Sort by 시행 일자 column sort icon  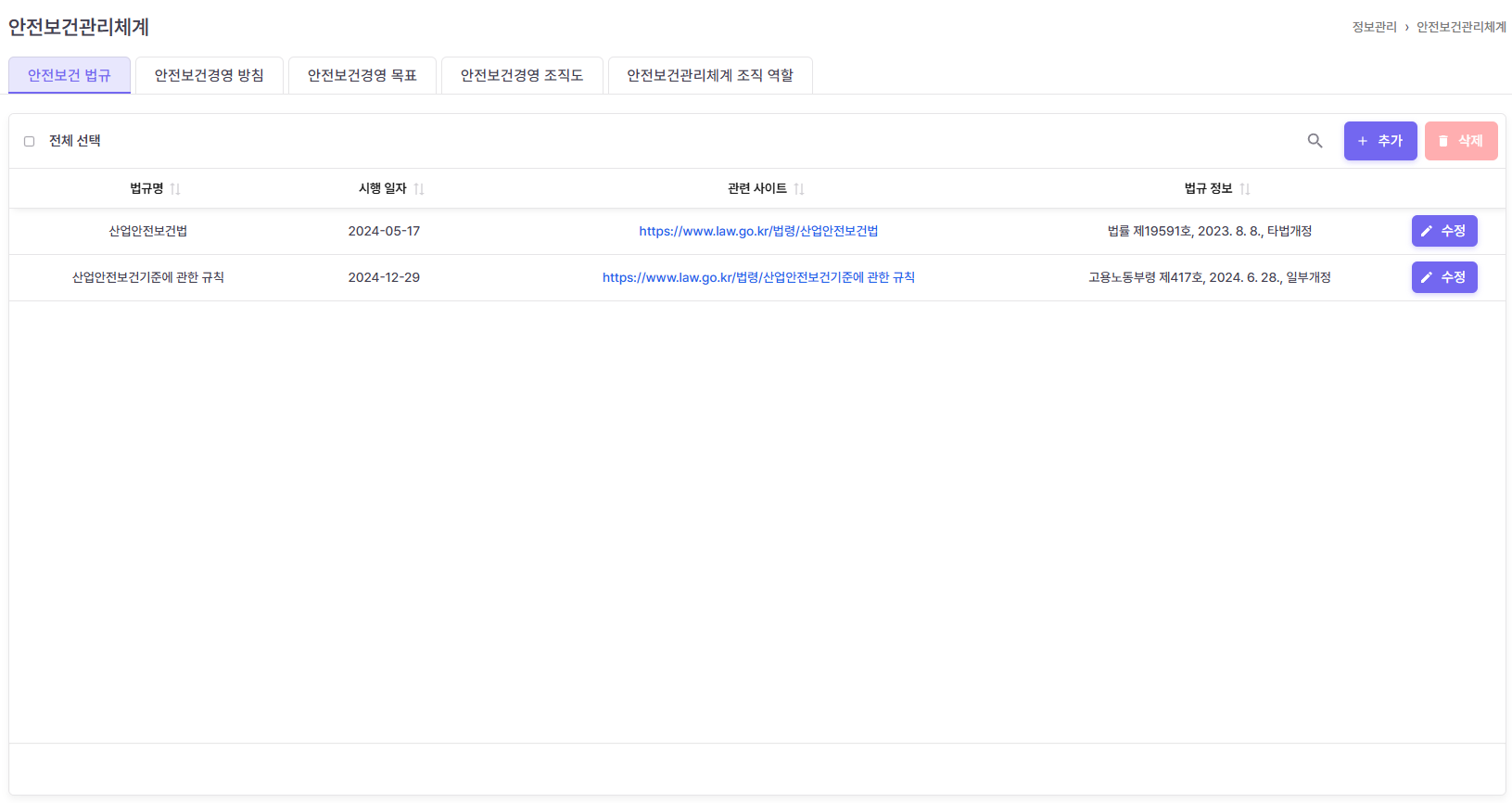tap(419, 189)
